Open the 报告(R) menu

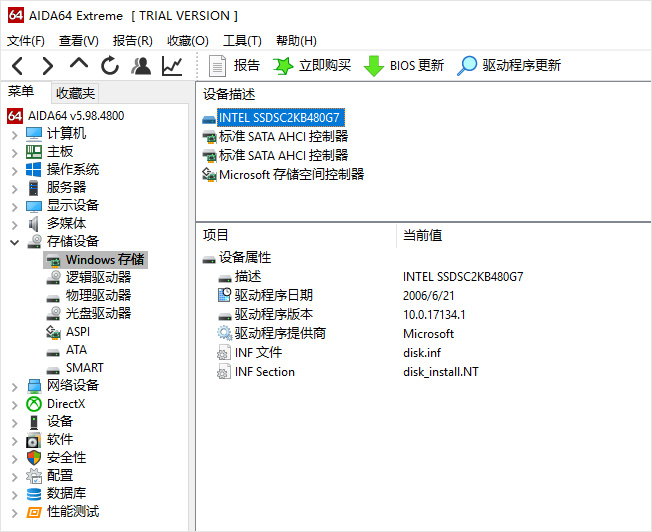(x=133, y=41)
